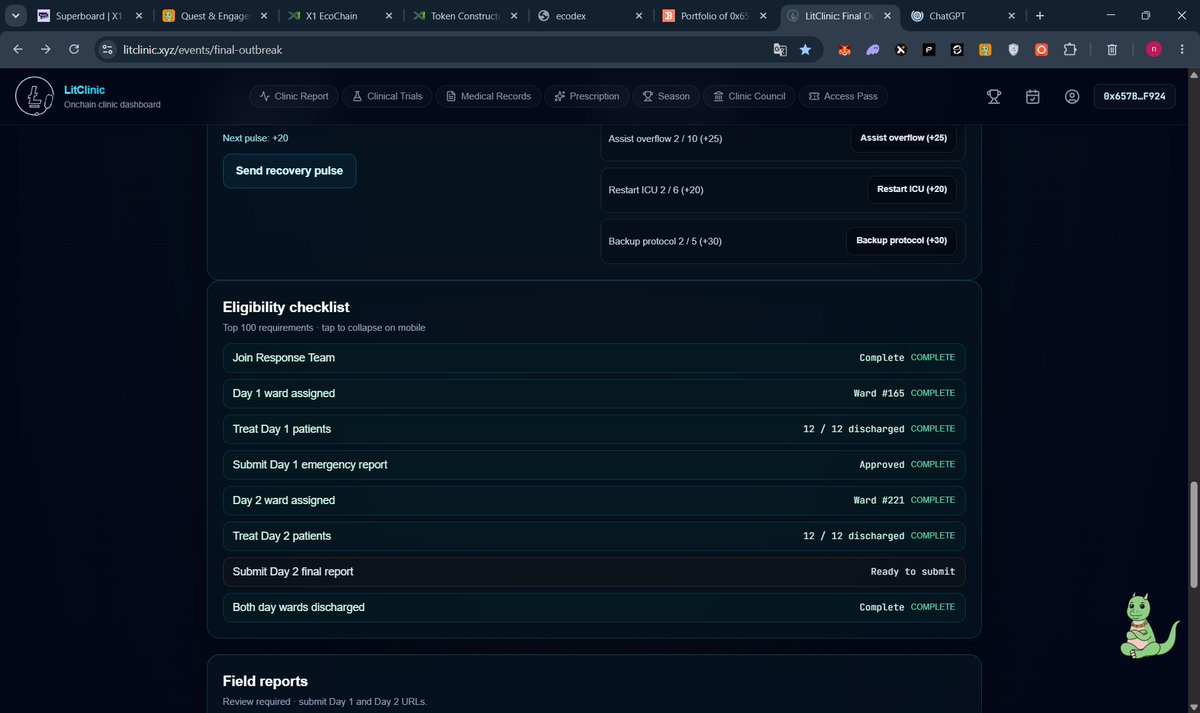Click the translate page icon
1200x713 pixels.
click(780, 49)
